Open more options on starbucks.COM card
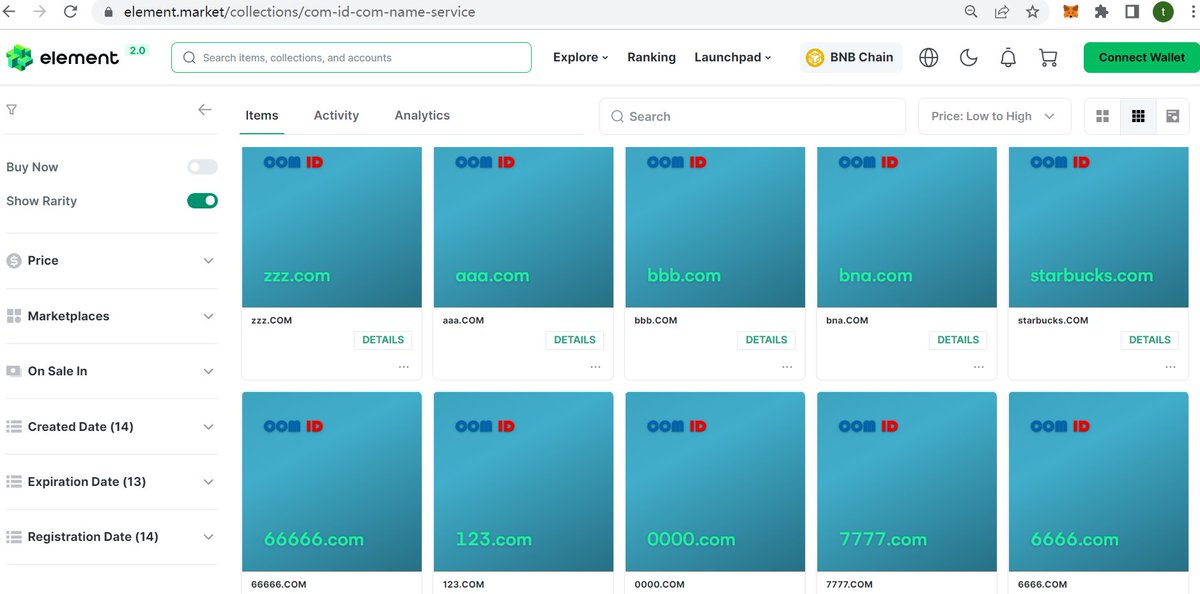The height and width of the screenshot is (594, 1200). [1171, 367]
